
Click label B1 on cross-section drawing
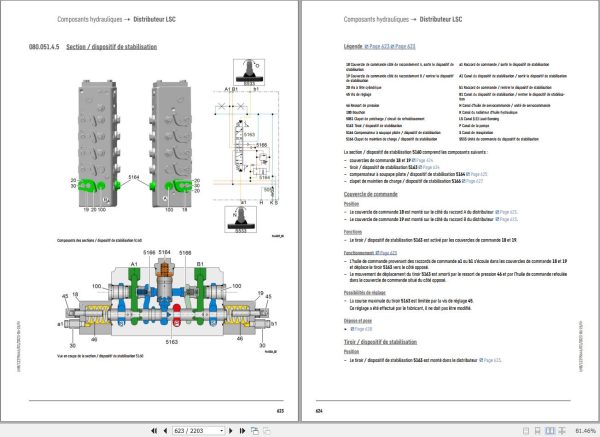[200, 264]
